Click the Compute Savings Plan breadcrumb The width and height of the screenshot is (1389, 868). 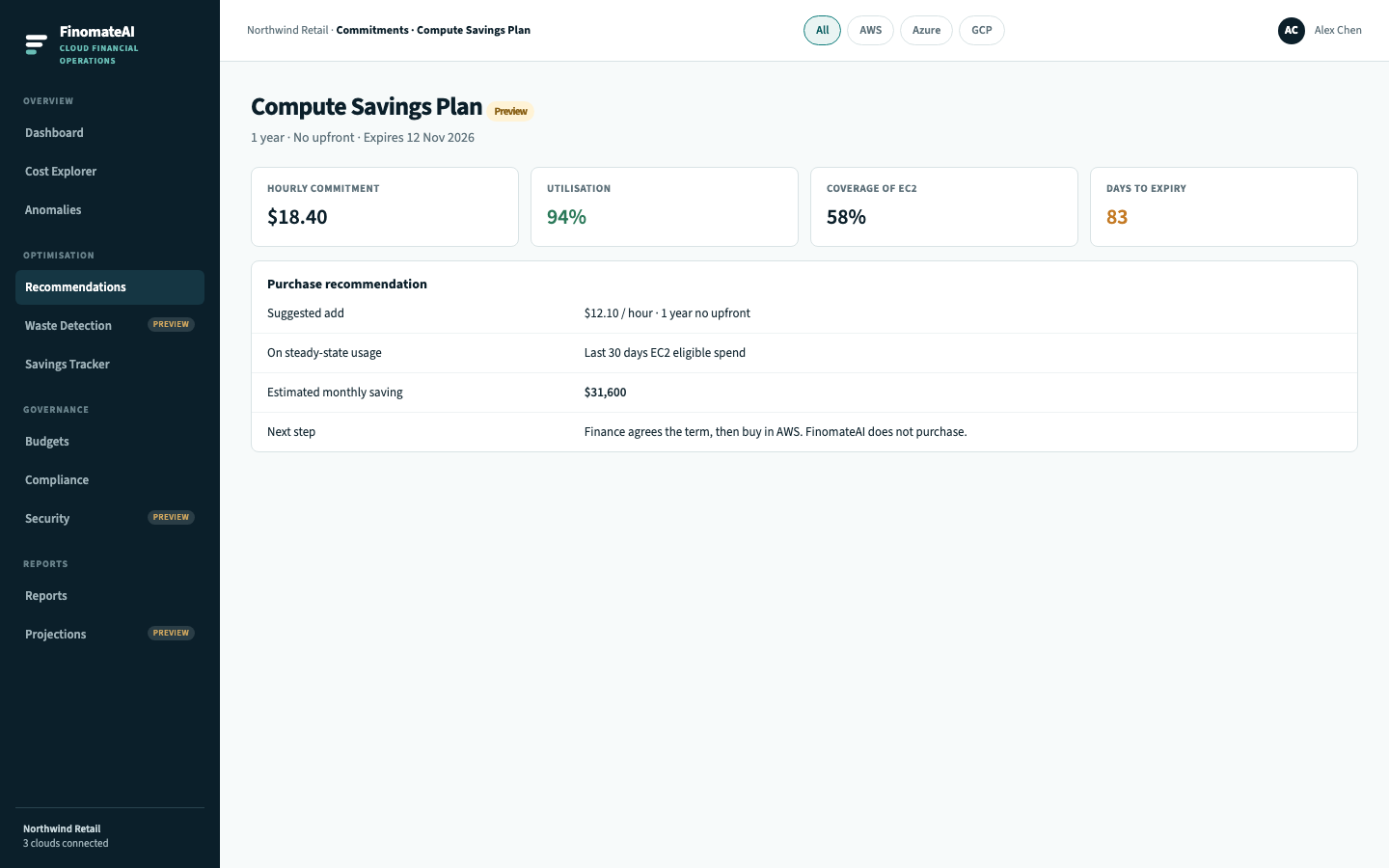[x=474, y=31]
